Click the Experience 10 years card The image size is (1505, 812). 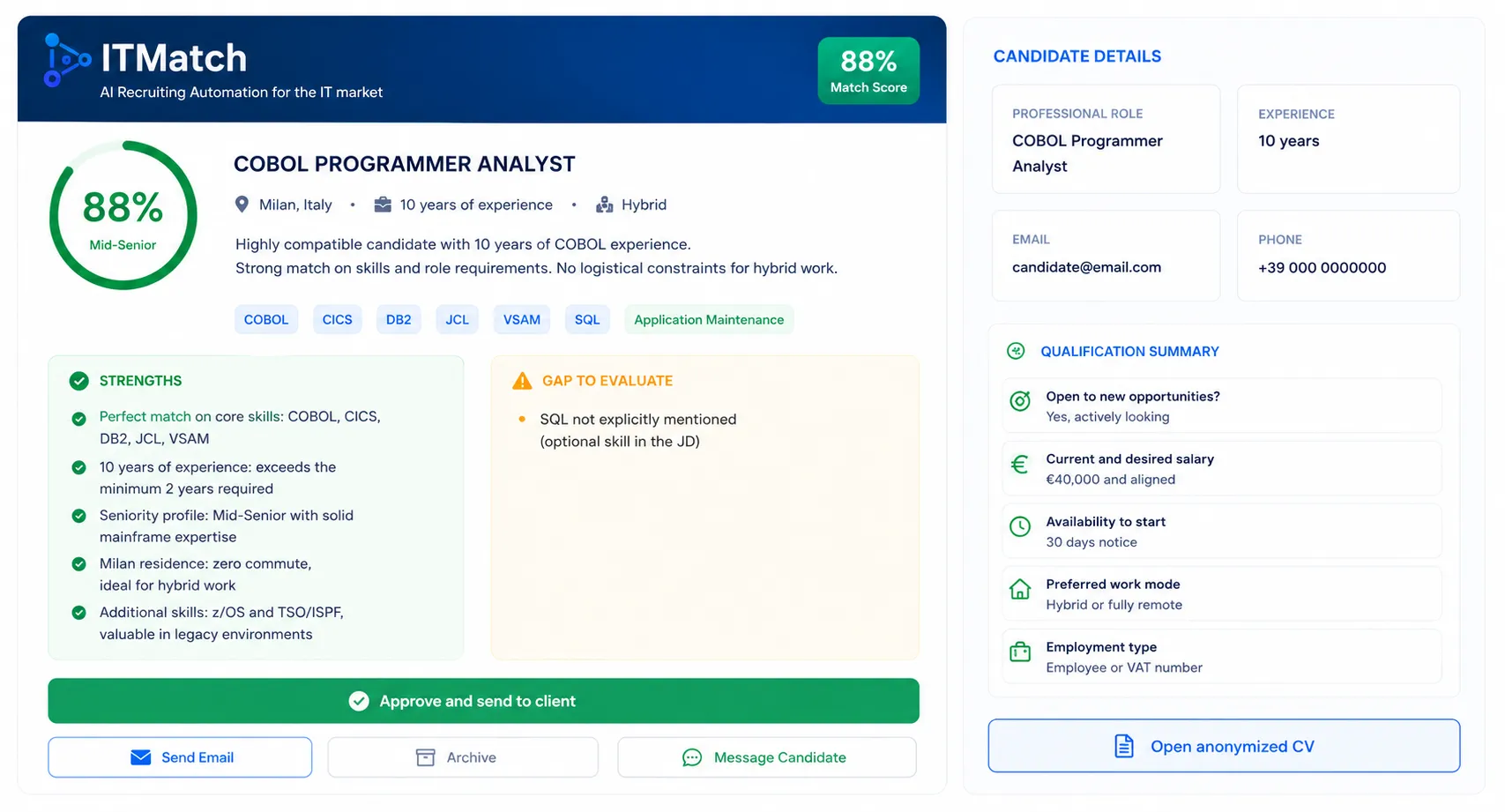click(x=1348, y=139)
